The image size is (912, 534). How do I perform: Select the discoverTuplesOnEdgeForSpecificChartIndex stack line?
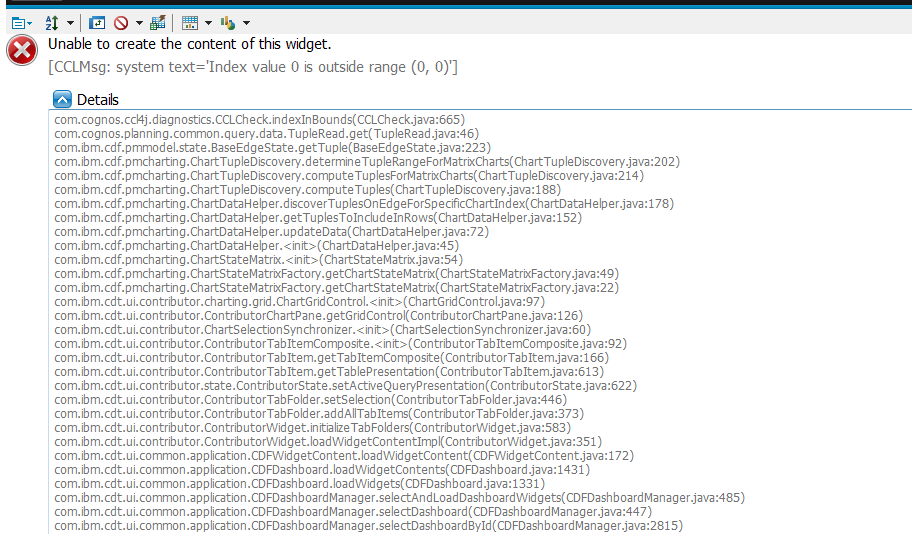(364, 204)
